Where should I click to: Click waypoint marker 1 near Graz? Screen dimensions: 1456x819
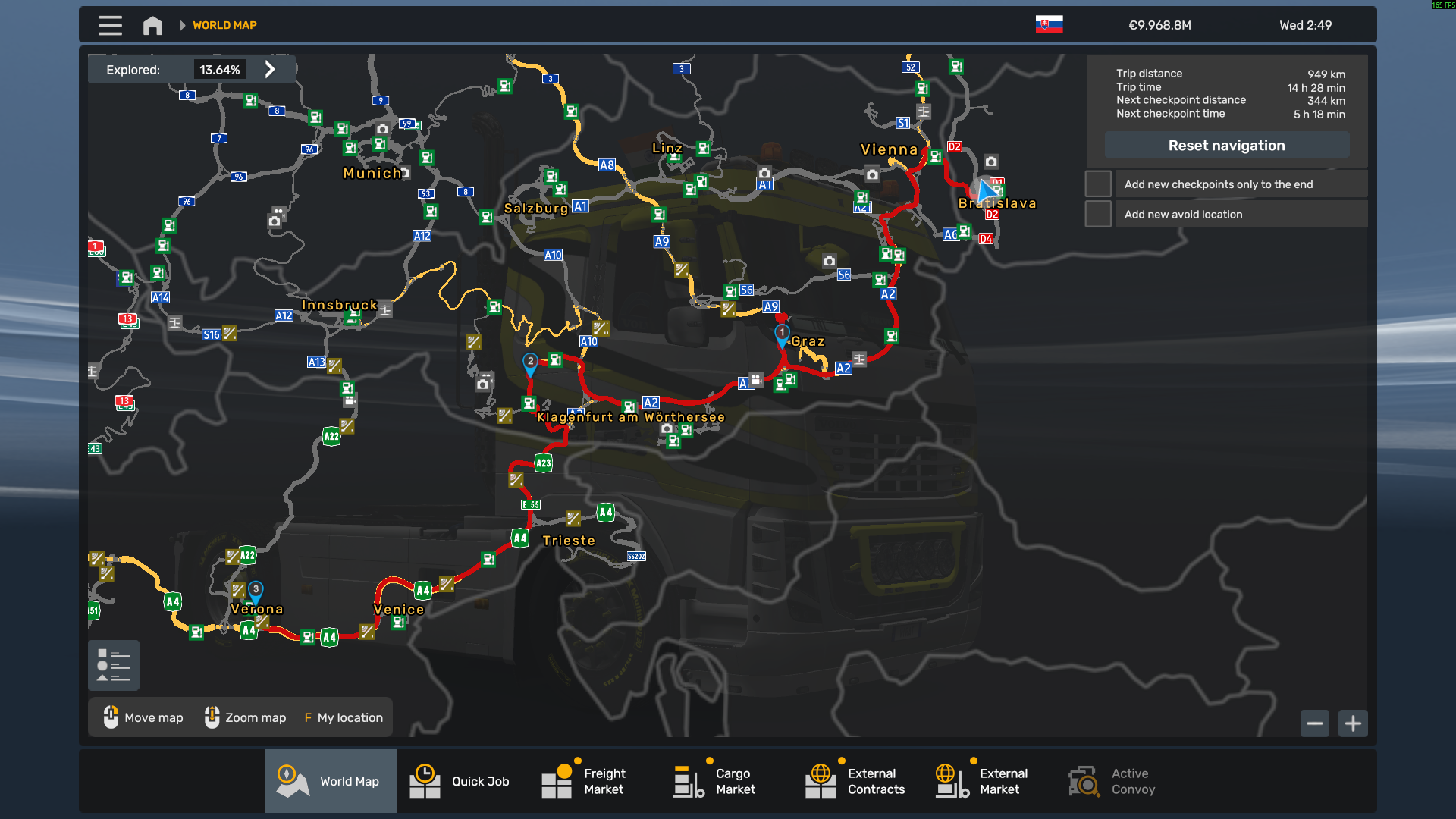(782, 334)
